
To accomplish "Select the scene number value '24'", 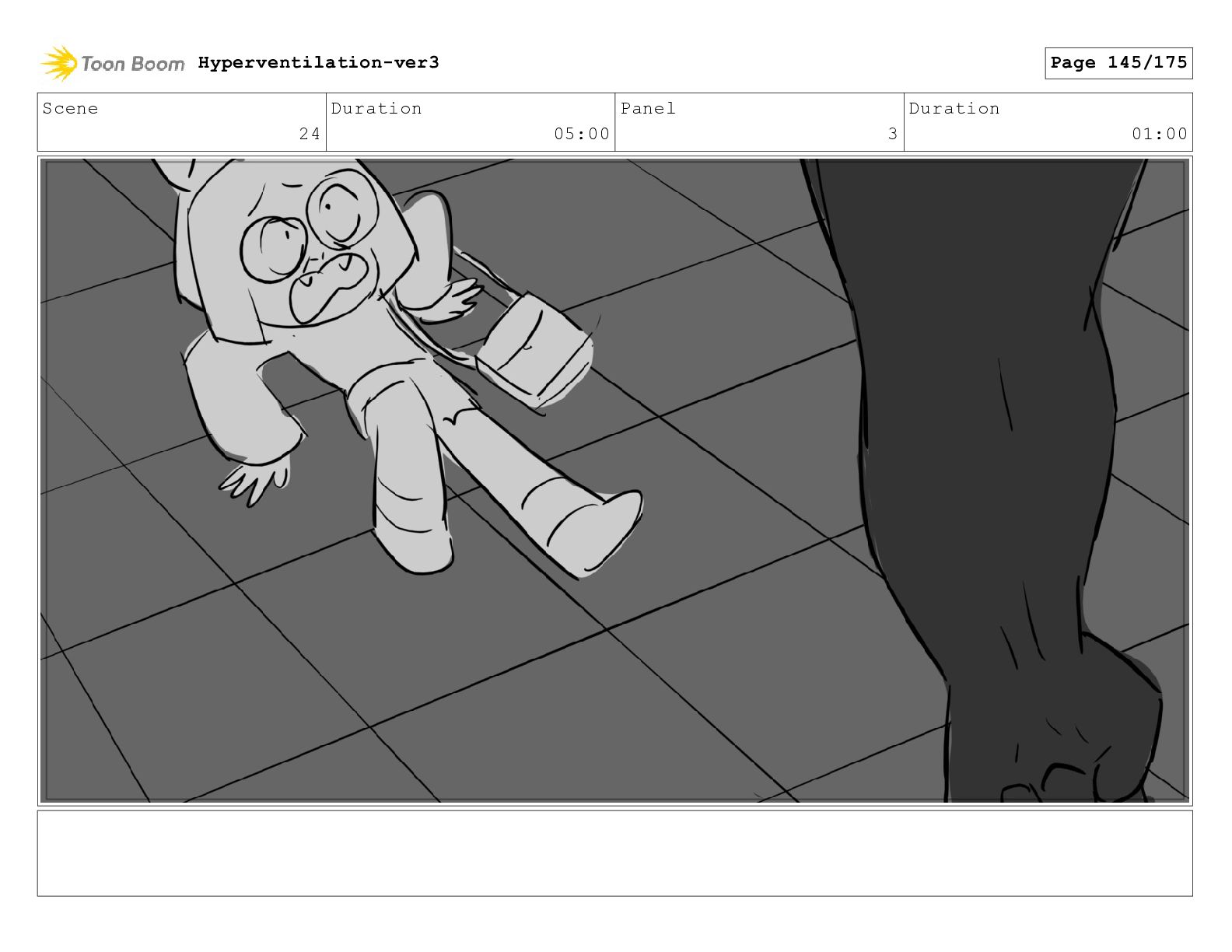I will tap(310, 134).
